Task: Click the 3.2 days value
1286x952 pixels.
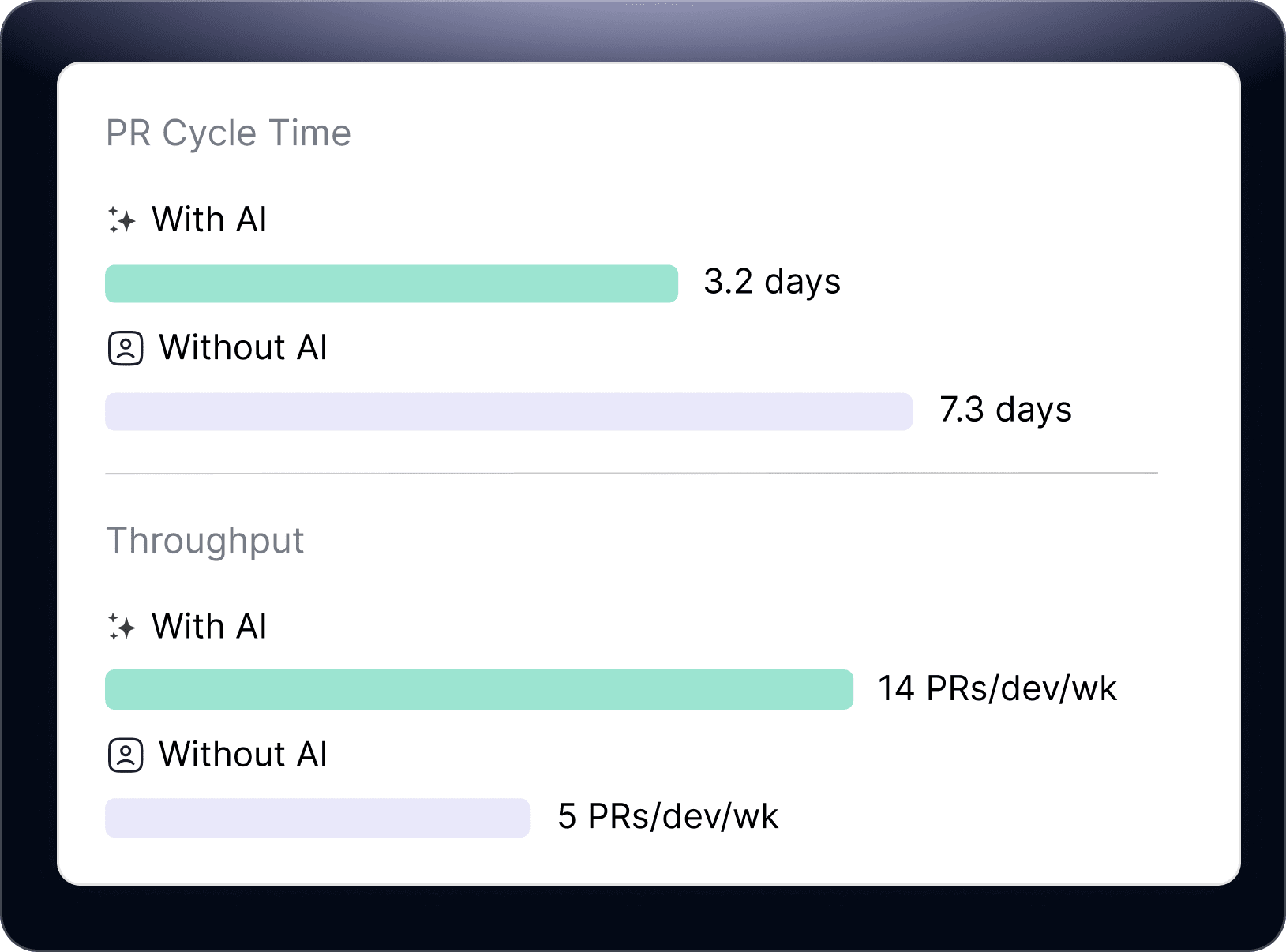Action: [772, 282]
